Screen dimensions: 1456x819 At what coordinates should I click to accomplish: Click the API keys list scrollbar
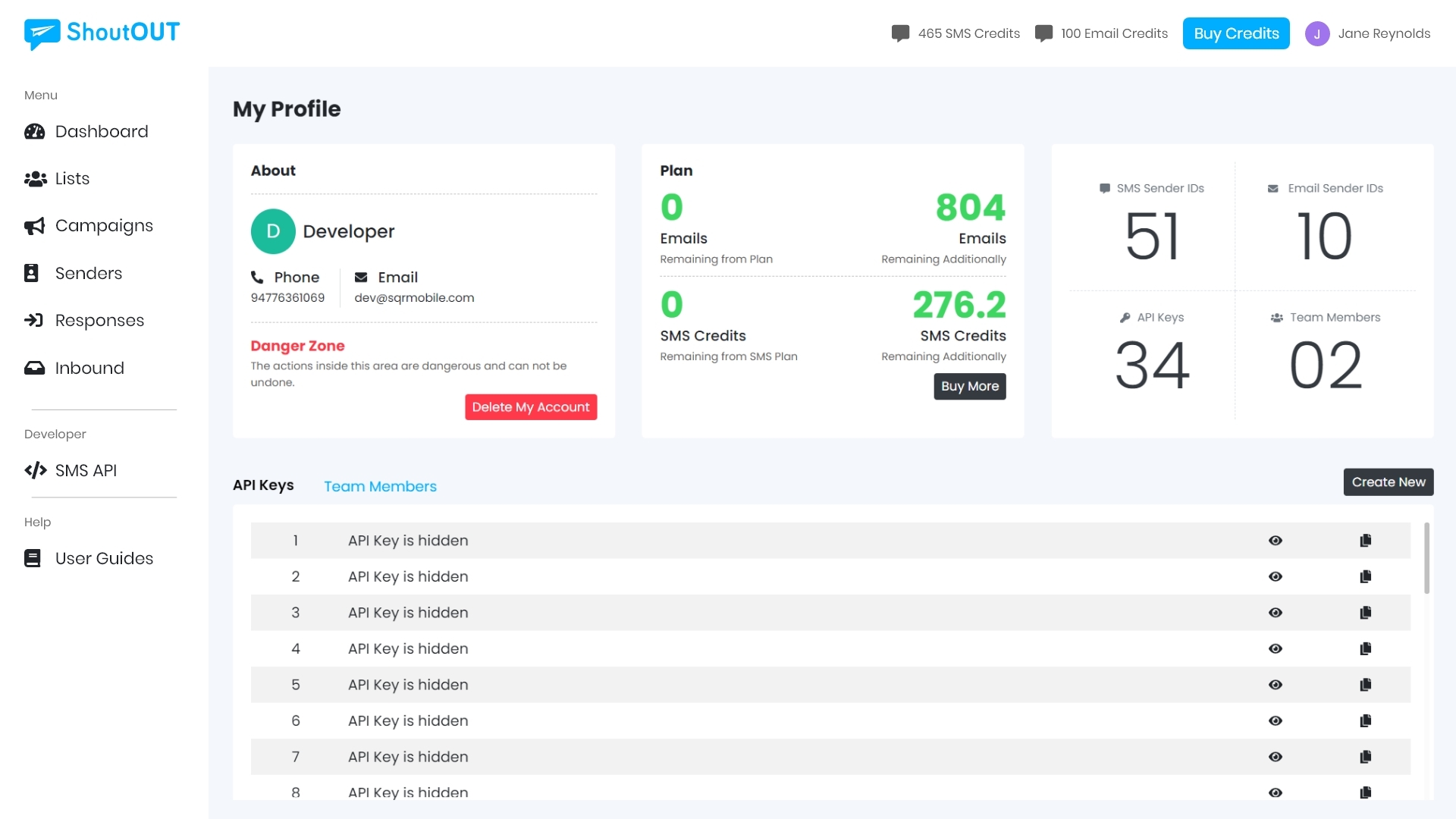pyautogui.click(x=1426, y=558)
